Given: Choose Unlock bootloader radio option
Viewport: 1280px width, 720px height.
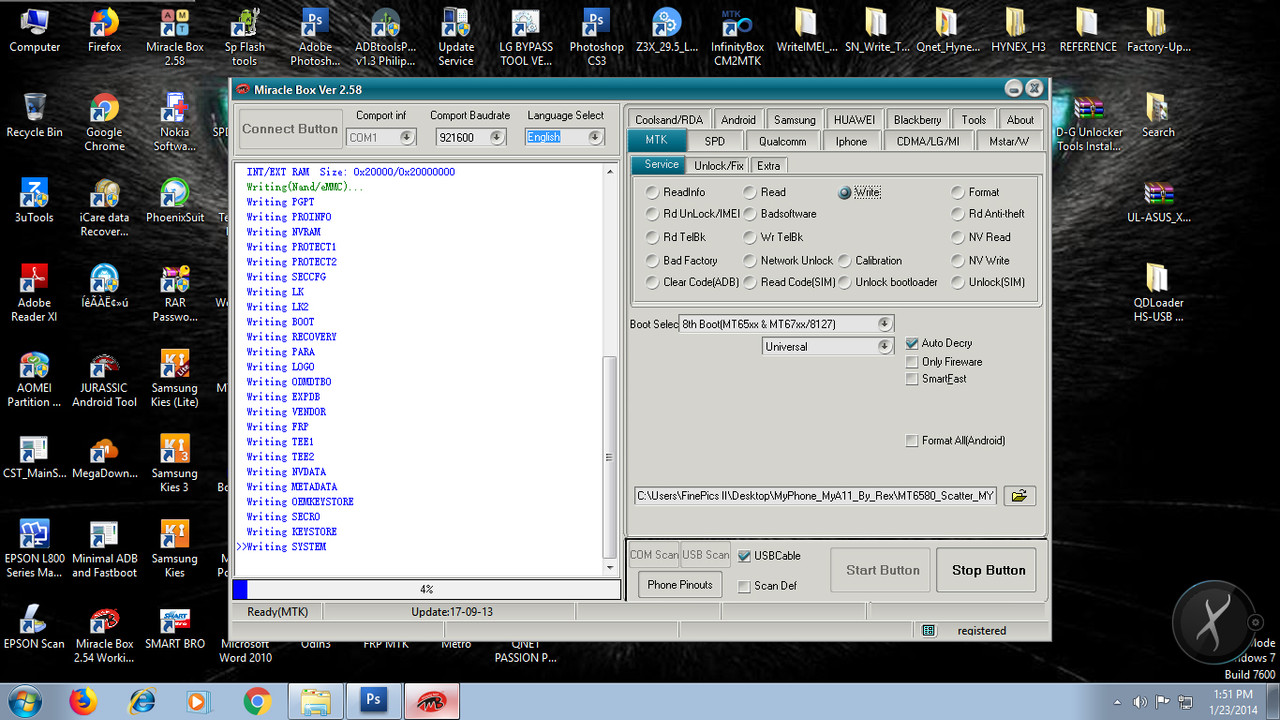Looking at the screenshot, I should point(888,282).
